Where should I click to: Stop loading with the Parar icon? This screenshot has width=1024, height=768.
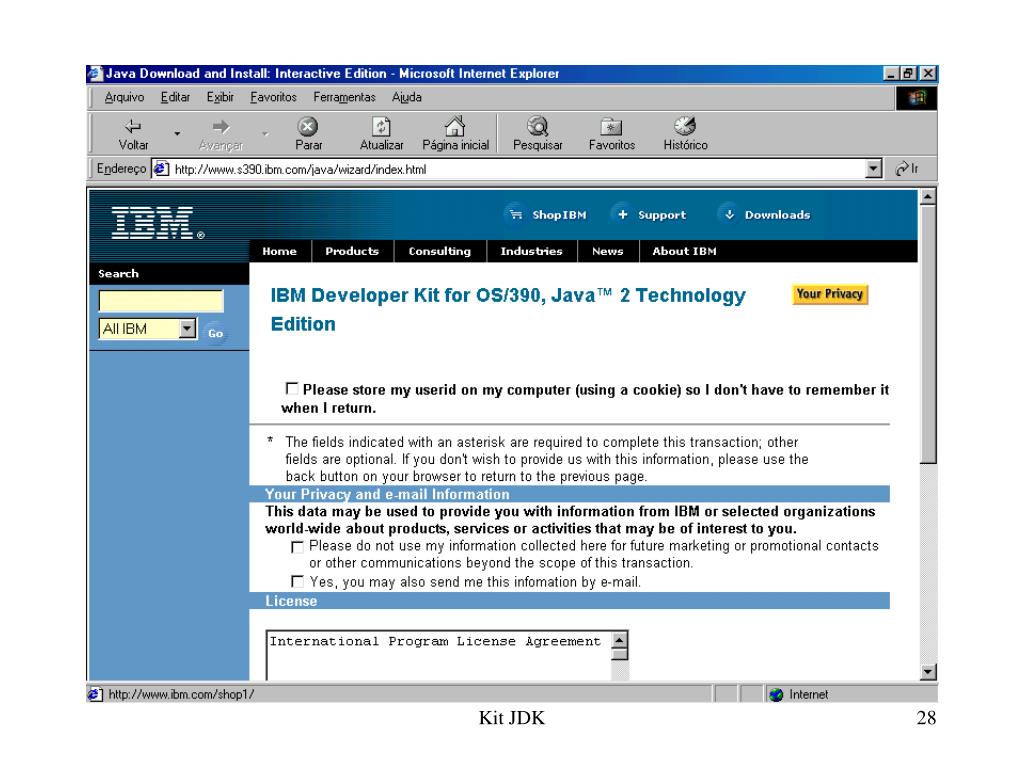308,126
